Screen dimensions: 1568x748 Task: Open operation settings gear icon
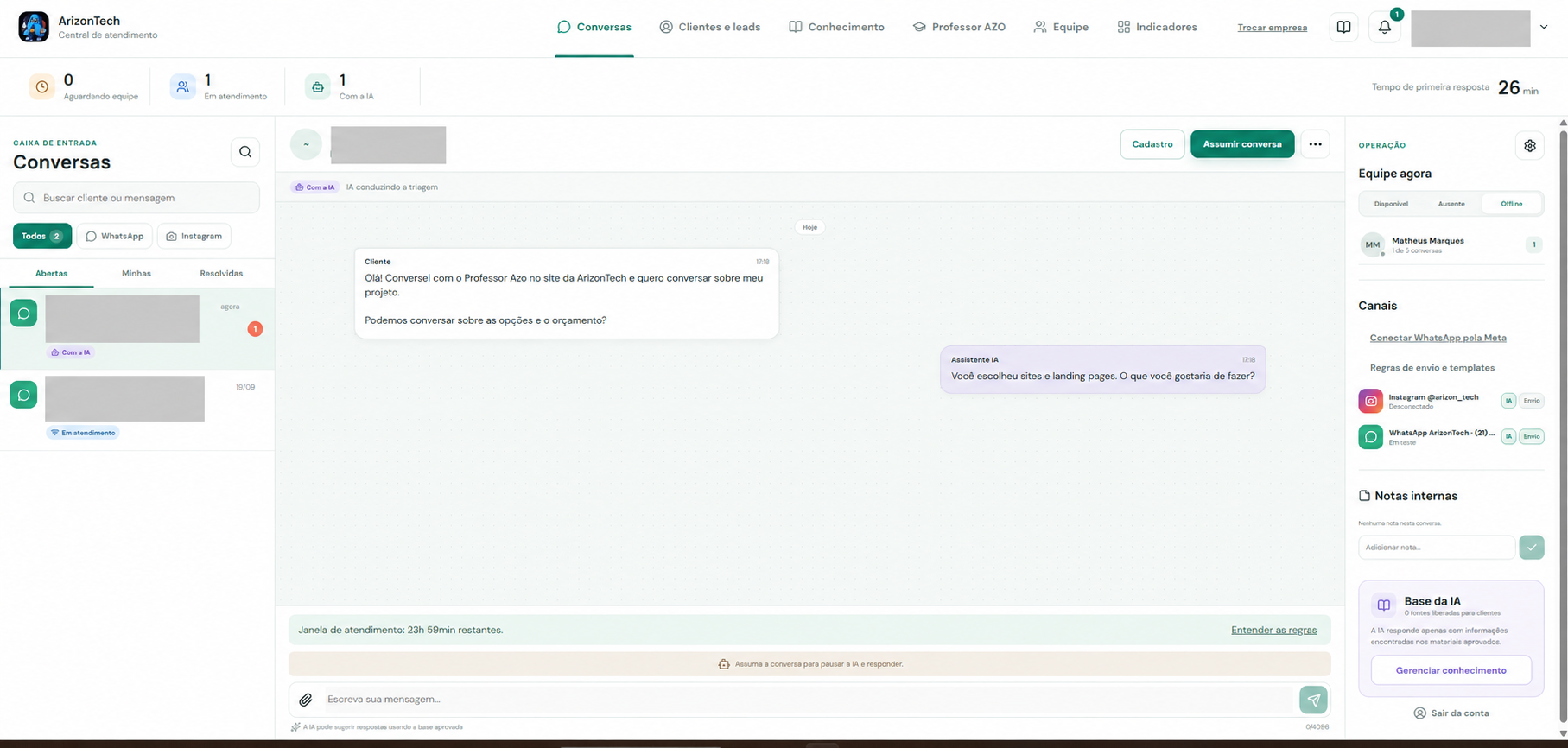[1530, 146]
